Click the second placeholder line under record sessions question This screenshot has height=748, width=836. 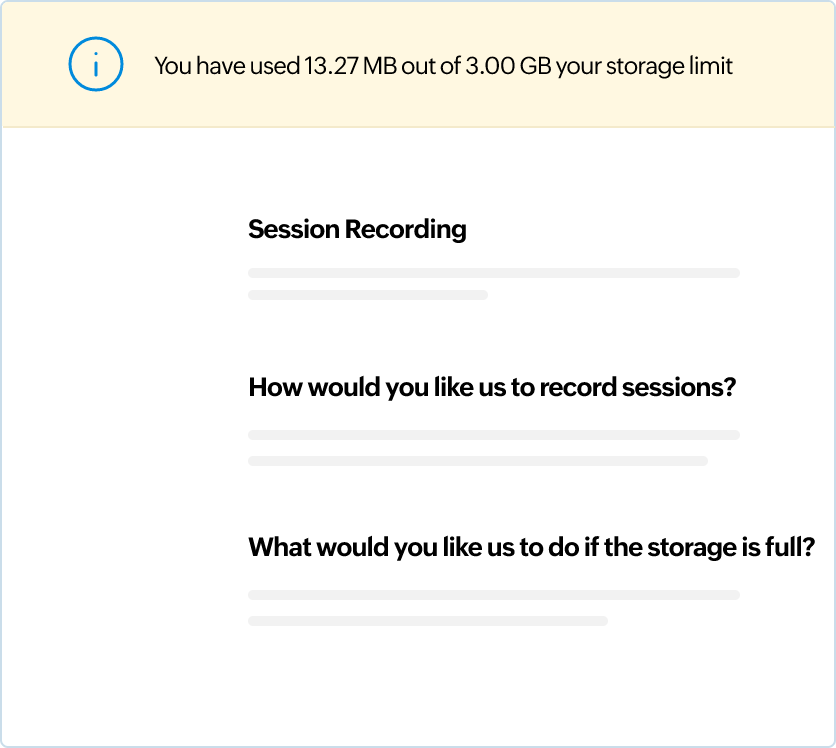(477, 461)
